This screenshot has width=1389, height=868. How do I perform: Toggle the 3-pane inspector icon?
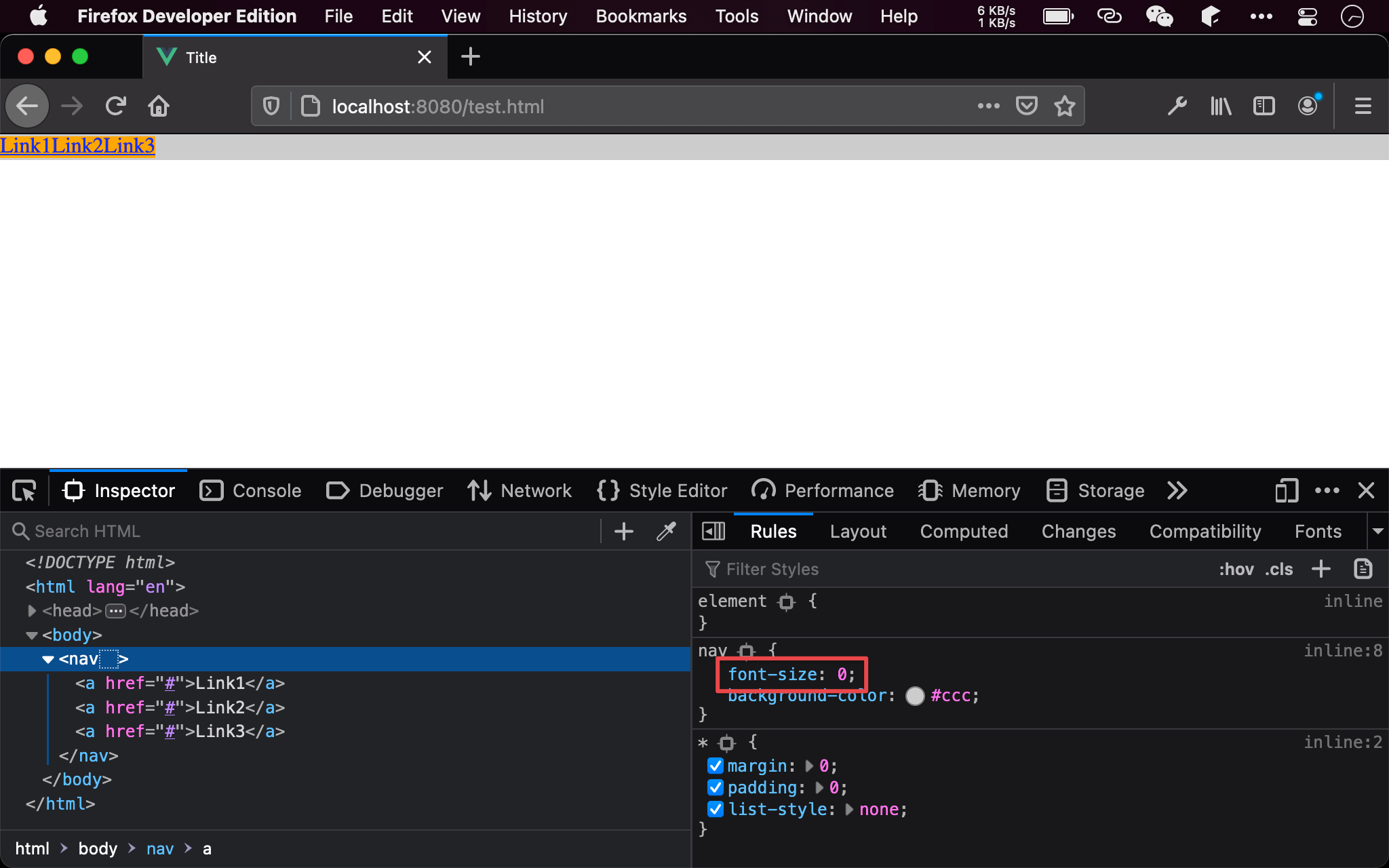(x=713, y=531)
